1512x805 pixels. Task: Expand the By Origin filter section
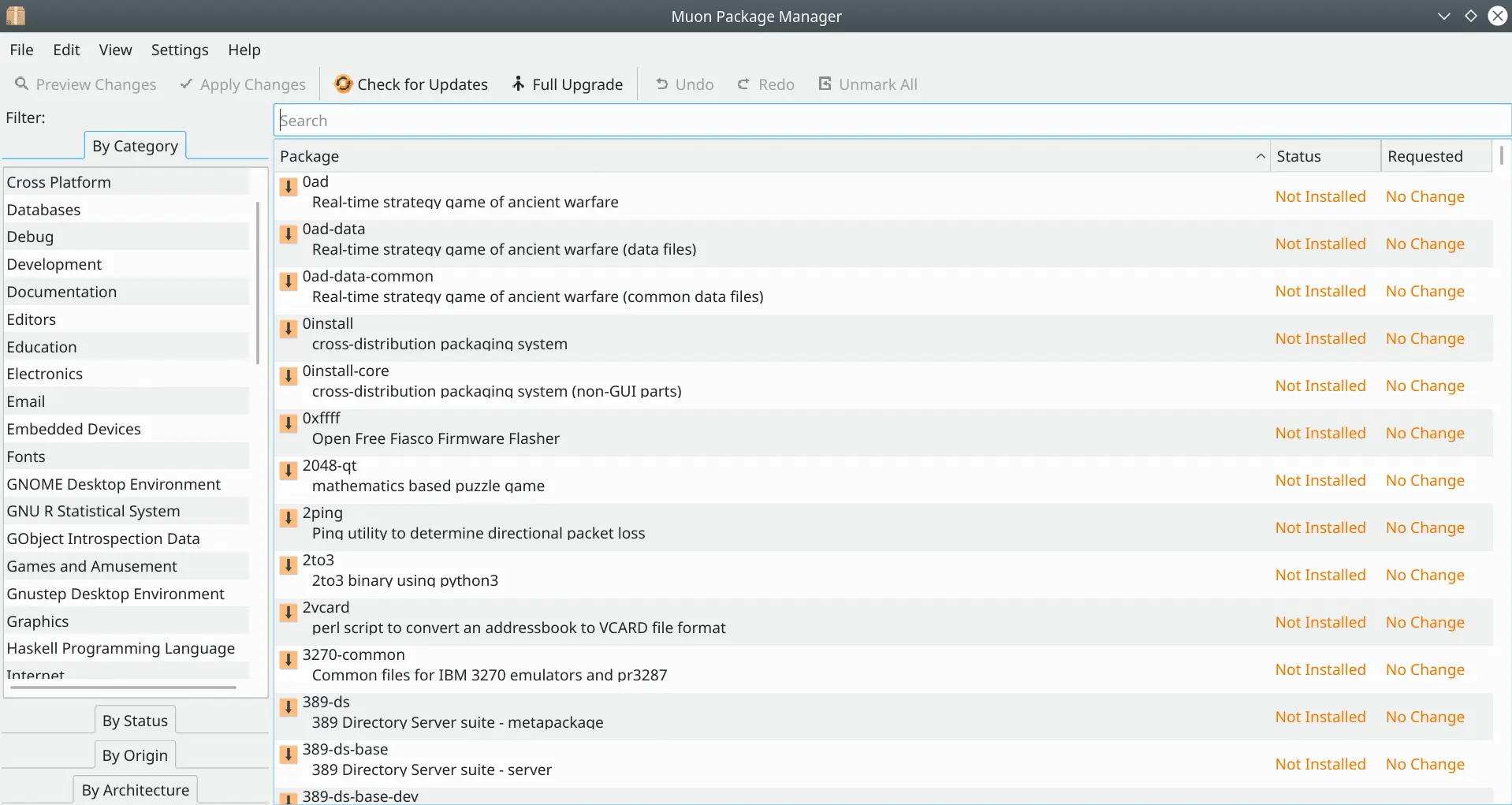pos(135,755)
